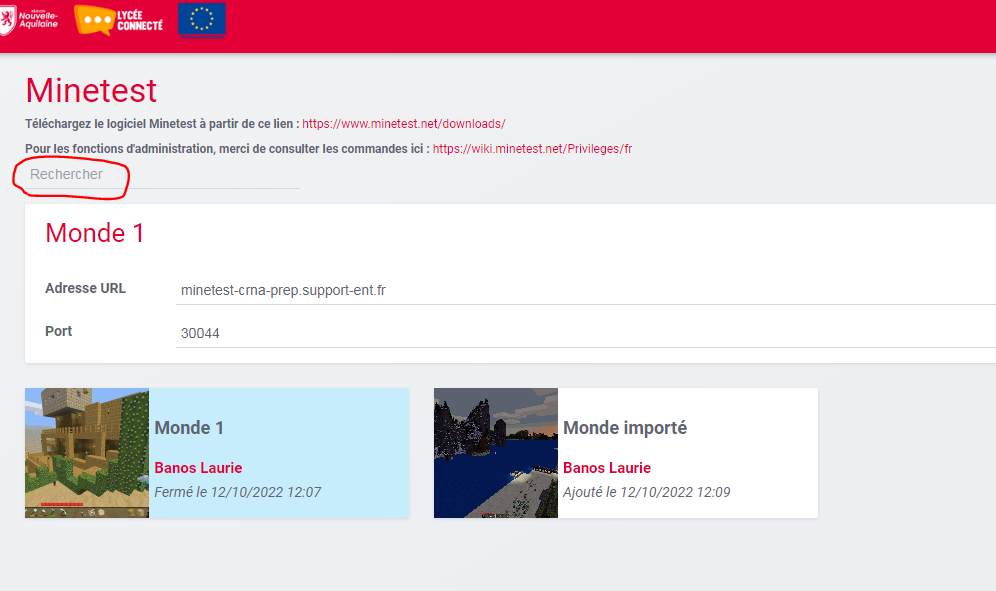This screenshot has width=996, height=591.
Task: Open Banos Laurie under Monde importé card
Action: click(607, 468)
